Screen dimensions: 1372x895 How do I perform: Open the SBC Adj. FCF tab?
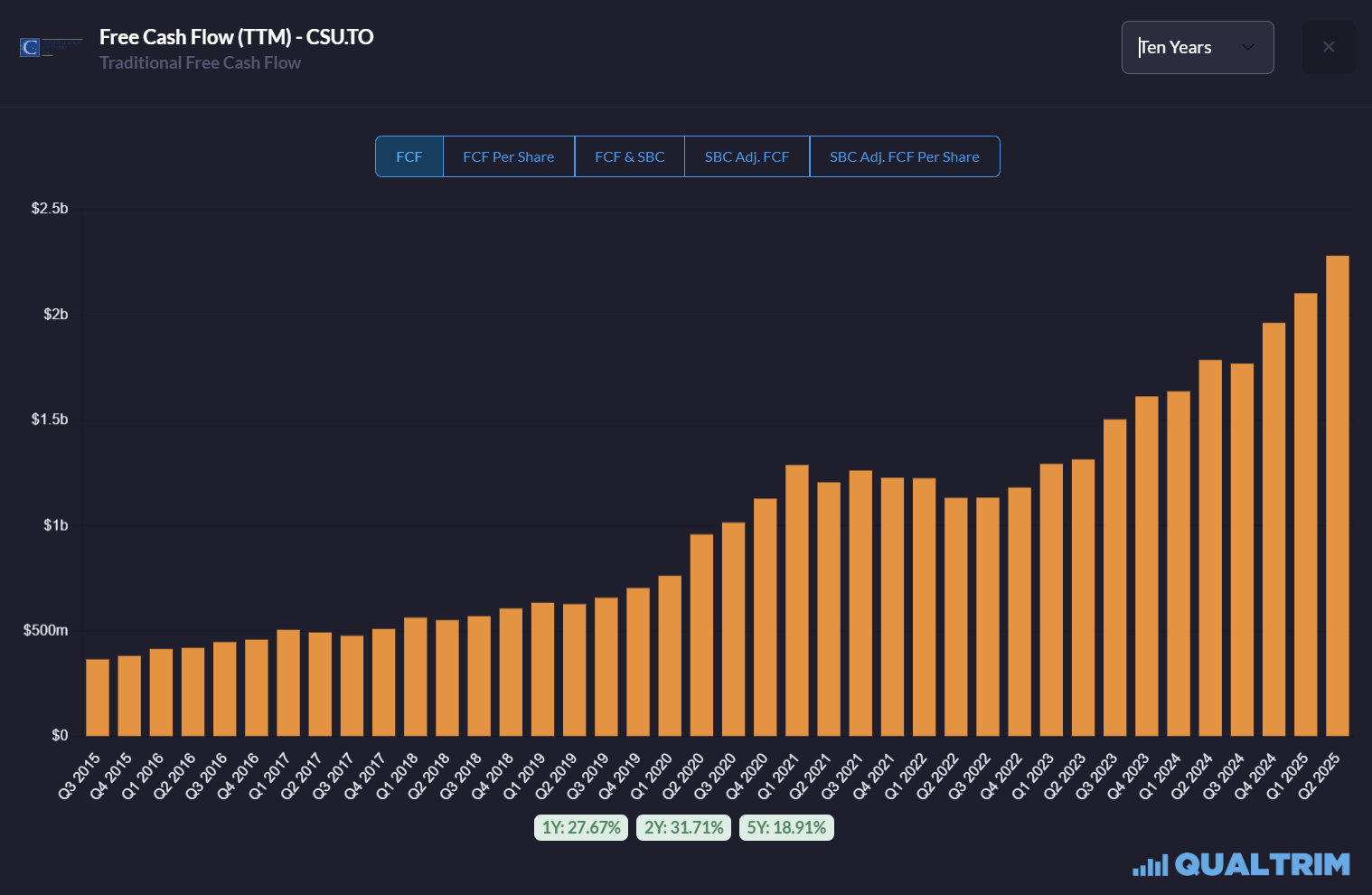point(747,156)
